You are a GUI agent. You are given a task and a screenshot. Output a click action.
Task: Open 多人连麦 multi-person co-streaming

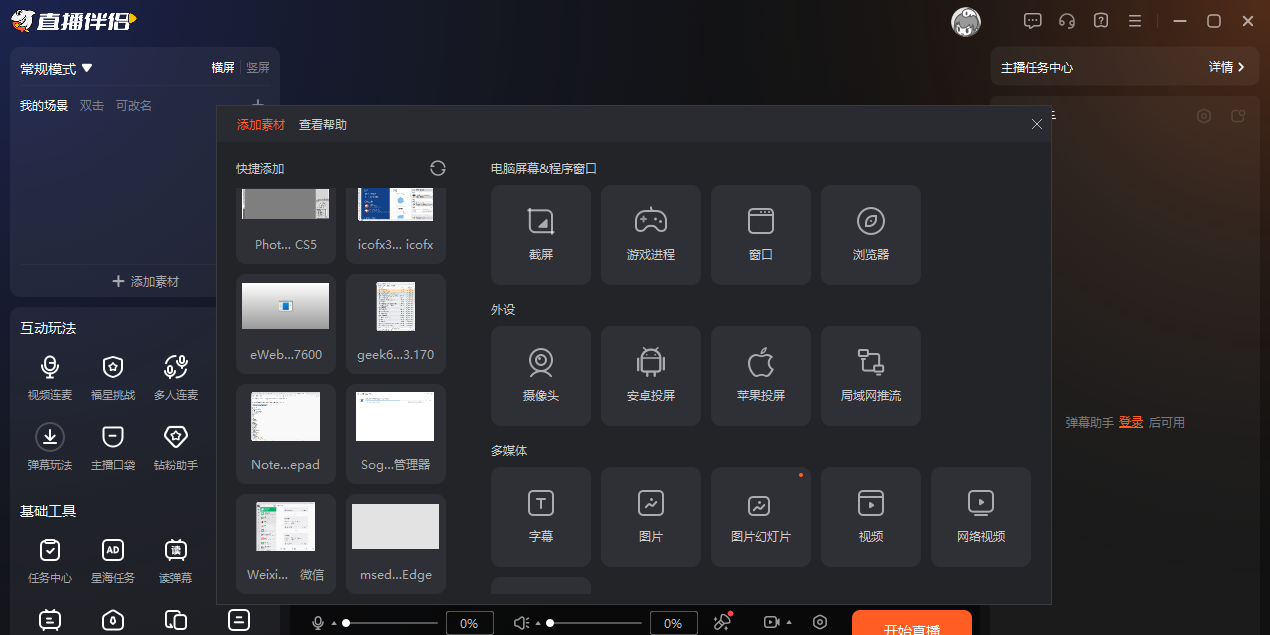(176, 378)
